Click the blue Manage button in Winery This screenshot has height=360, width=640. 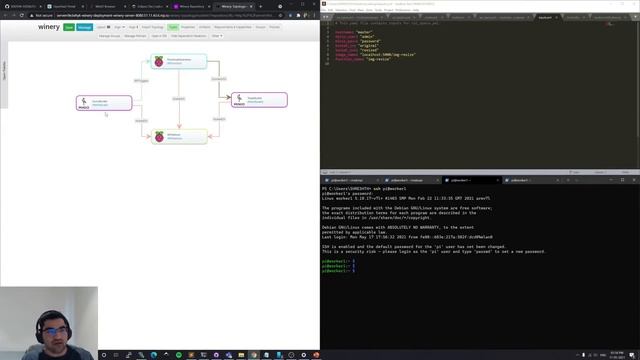[x=84, y=27]
